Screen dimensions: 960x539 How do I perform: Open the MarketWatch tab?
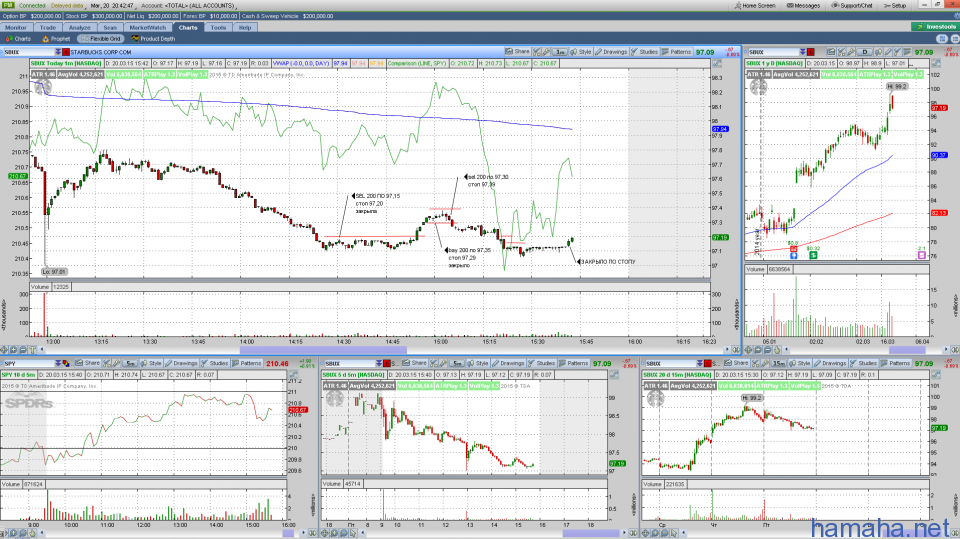pos(148,28)
